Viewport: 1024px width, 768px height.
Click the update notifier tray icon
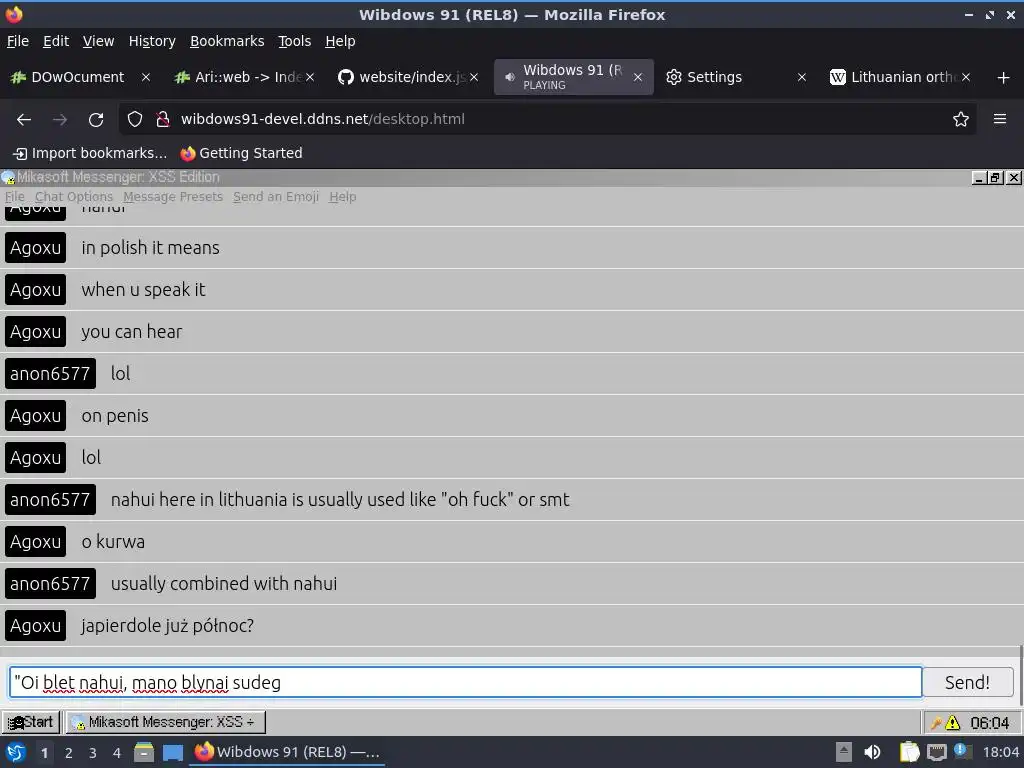tap(961, 751)
